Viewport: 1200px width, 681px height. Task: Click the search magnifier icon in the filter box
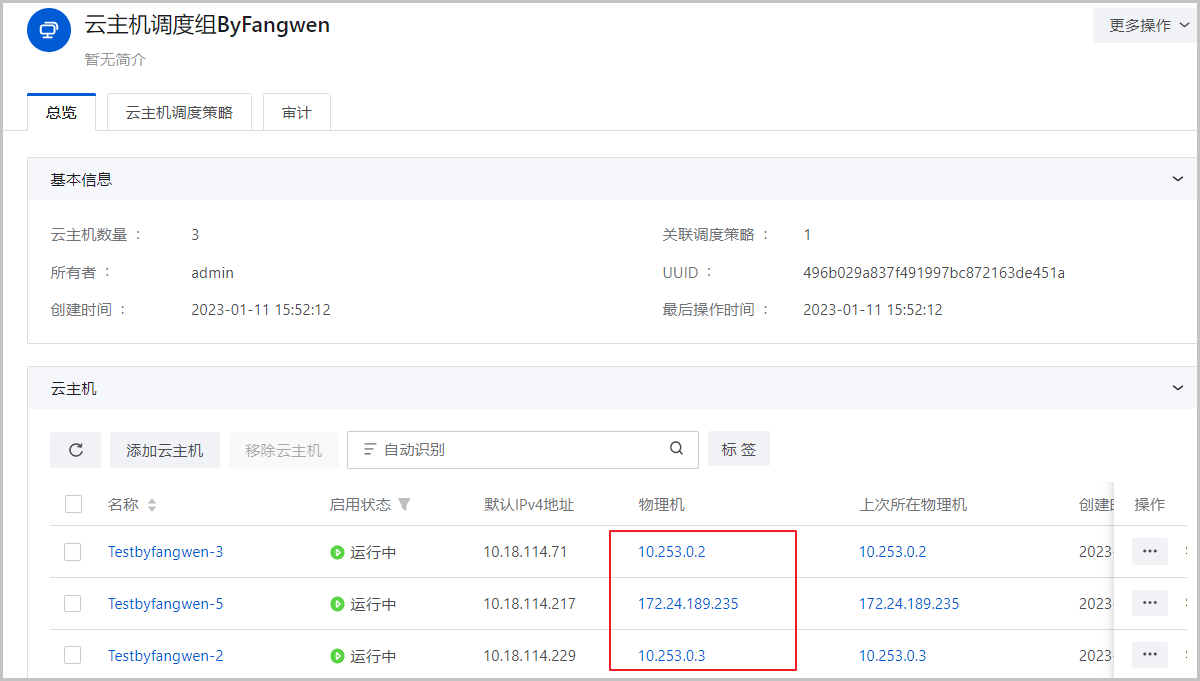click(677, 449)
